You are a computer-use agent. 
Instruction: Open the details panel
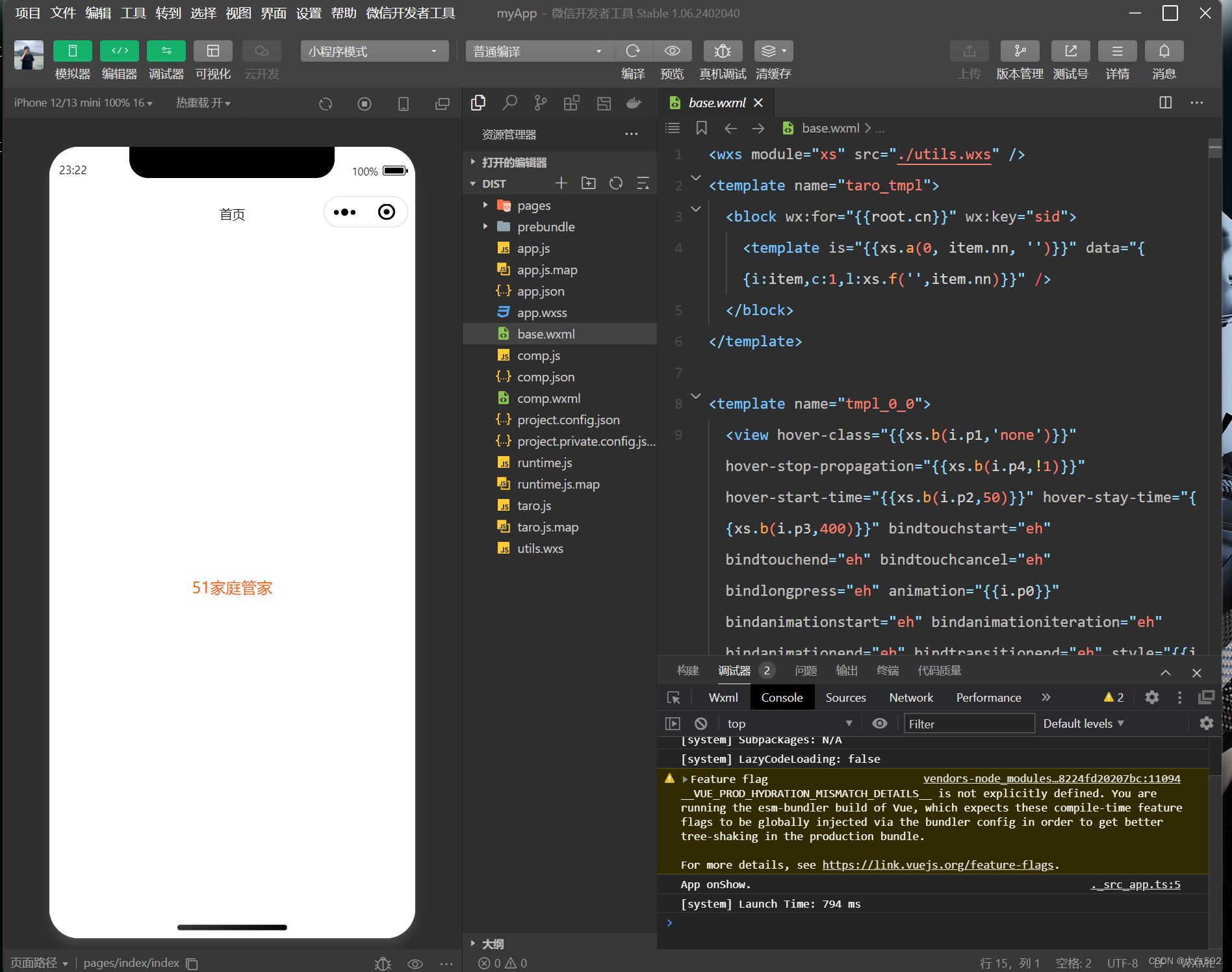(1118, 51)
